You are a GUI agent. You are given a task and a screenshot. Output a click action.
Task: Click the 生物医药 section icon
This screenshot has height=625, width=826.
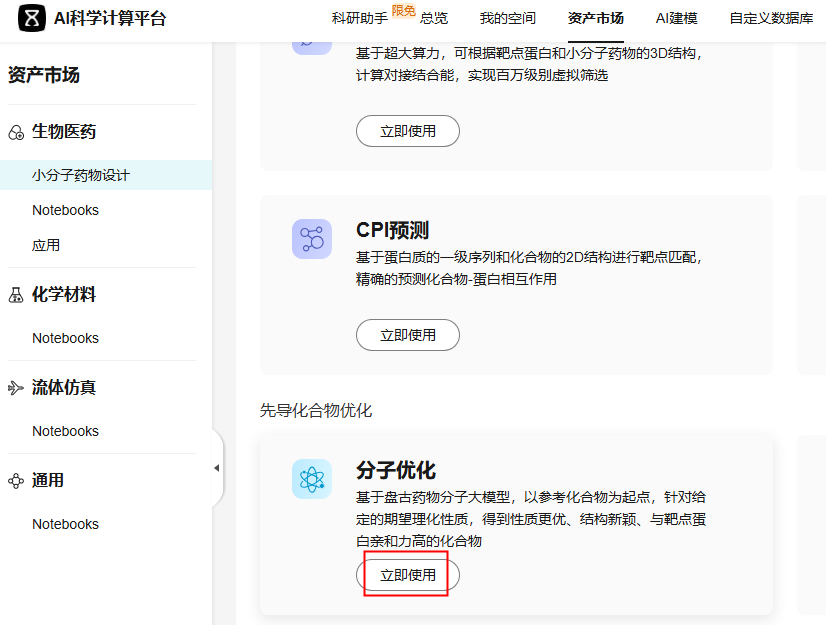click(x=16, y=132)
